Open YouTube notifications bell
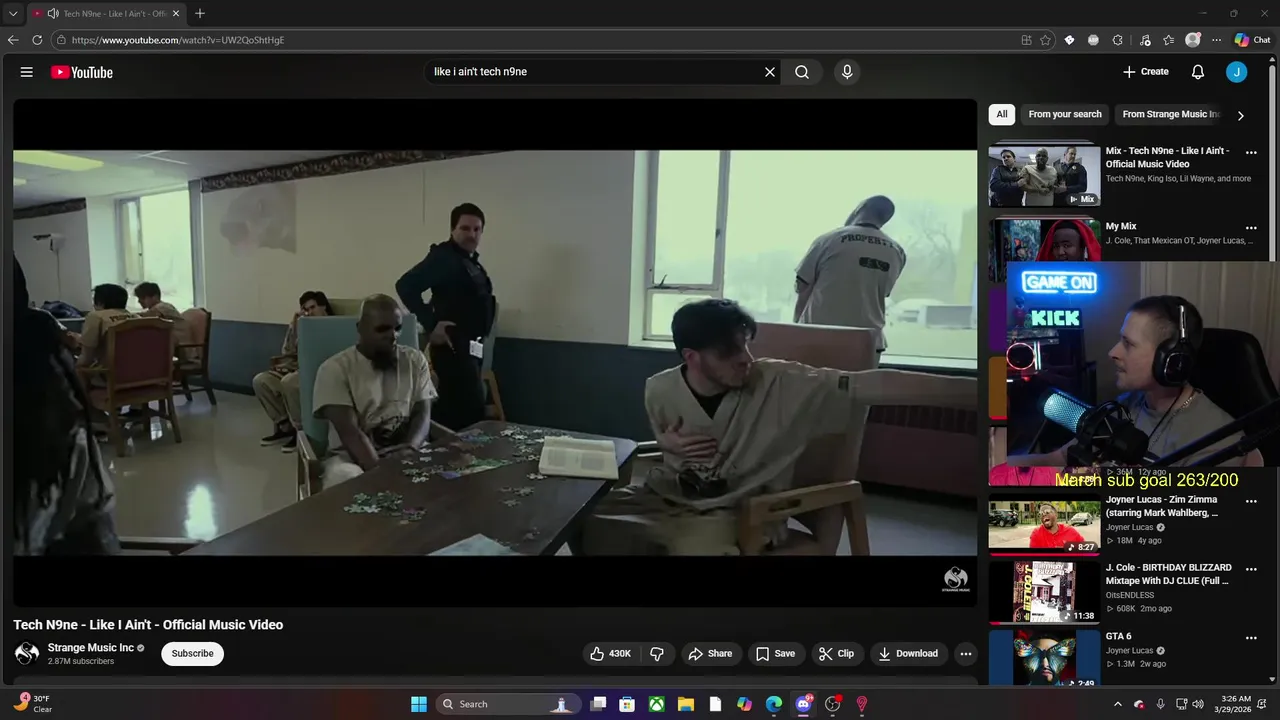The height and width of the screenshot is (720, 1280). tap(1198, 72)
